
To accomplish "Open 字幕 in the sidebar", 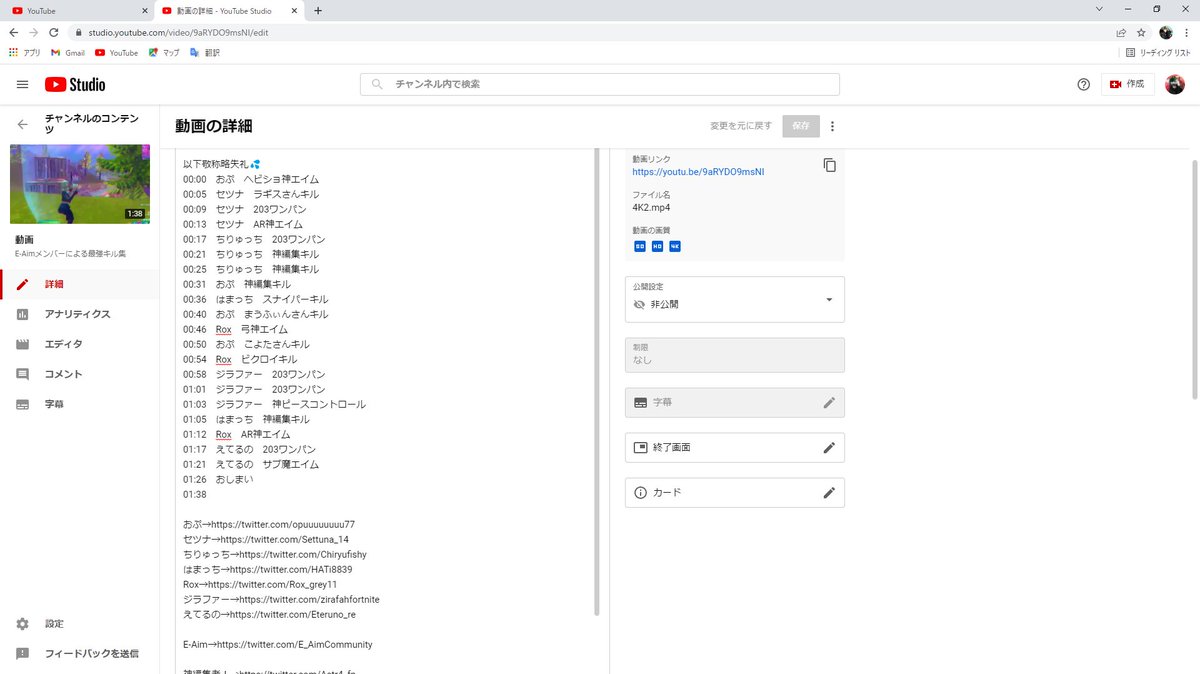I will pyautogui.click(x=80, y=404).
